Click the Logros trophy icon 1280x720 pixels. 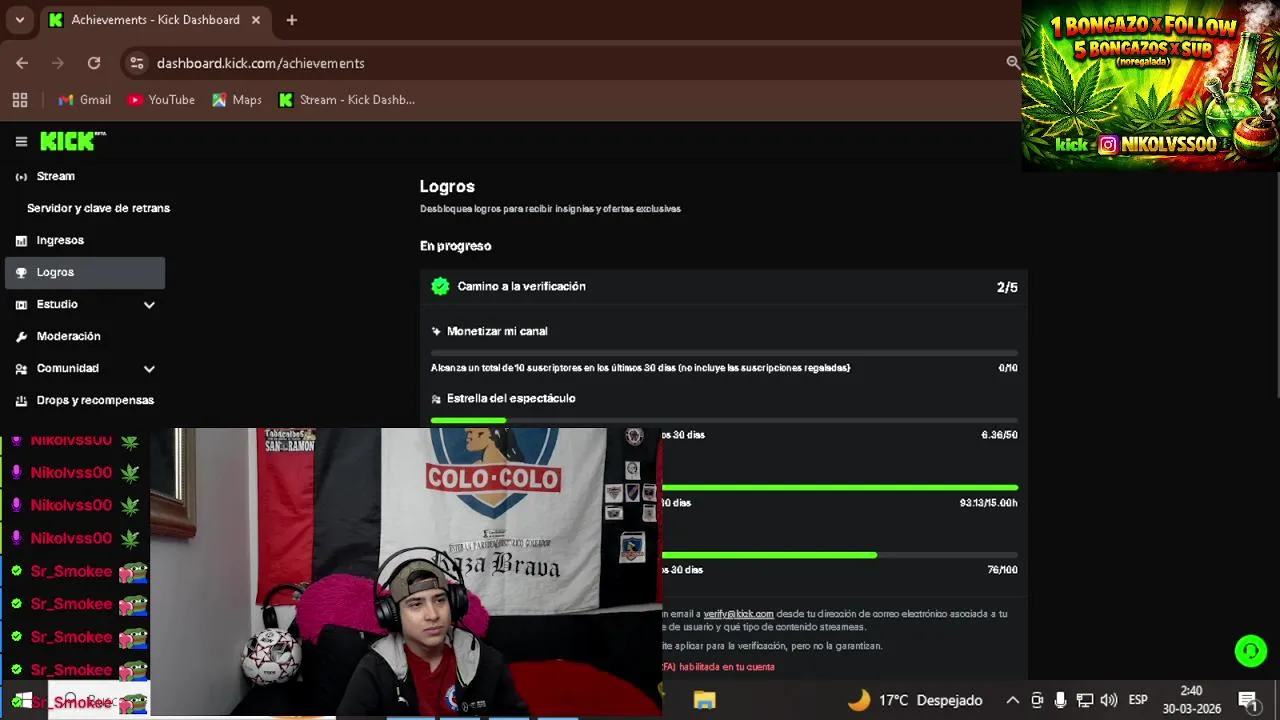(x=21, y=273)
